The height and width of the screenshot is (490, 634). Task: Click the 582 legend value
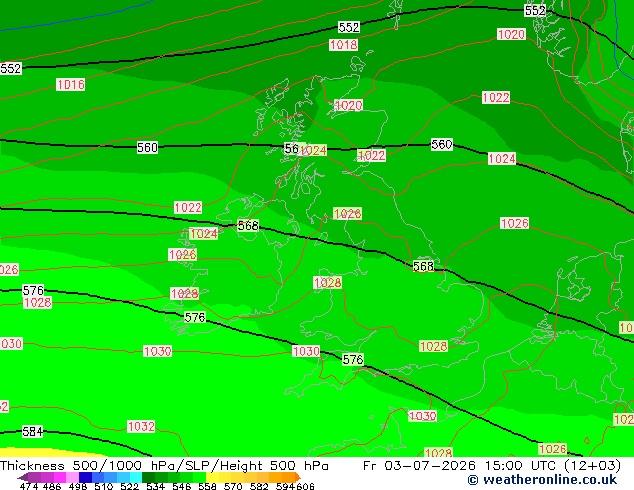coord(259,486)
